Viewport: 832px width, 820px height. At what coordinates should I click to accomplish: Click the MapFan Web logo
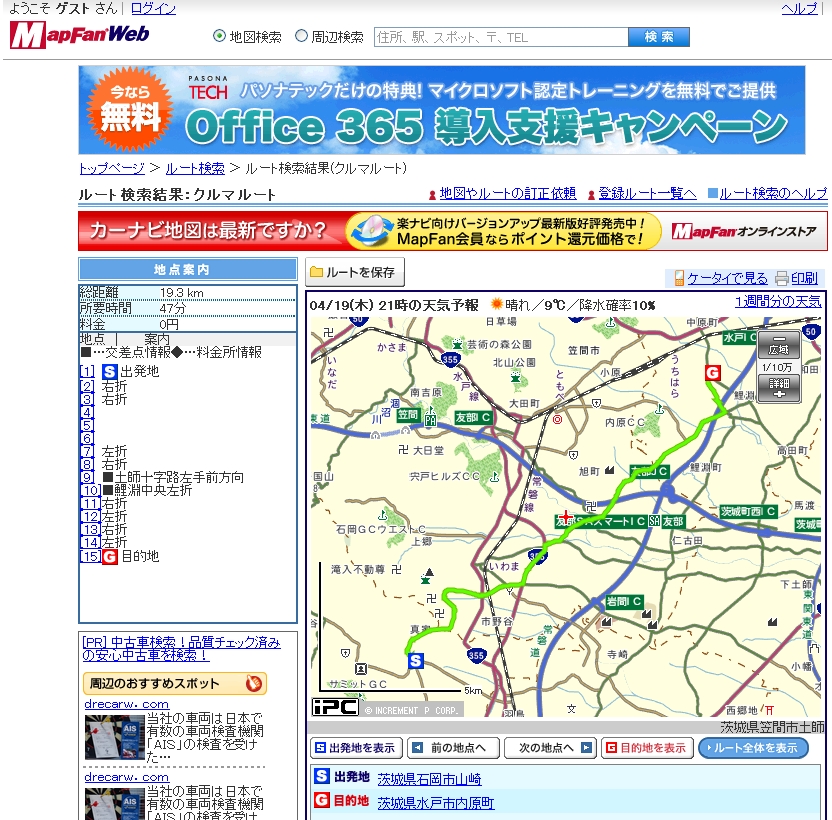(x=80, y=36)
